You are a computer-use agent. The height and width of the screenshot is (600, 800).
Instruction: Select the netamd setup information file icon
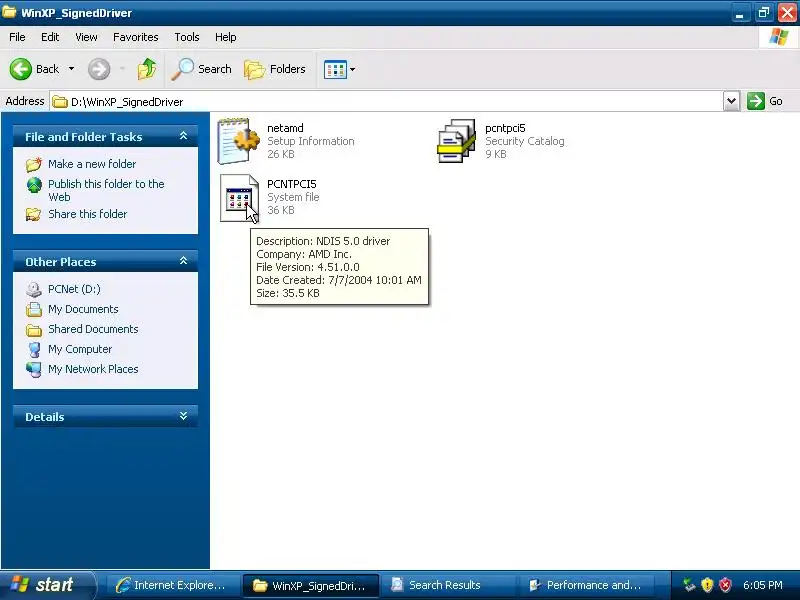[238, 141]
